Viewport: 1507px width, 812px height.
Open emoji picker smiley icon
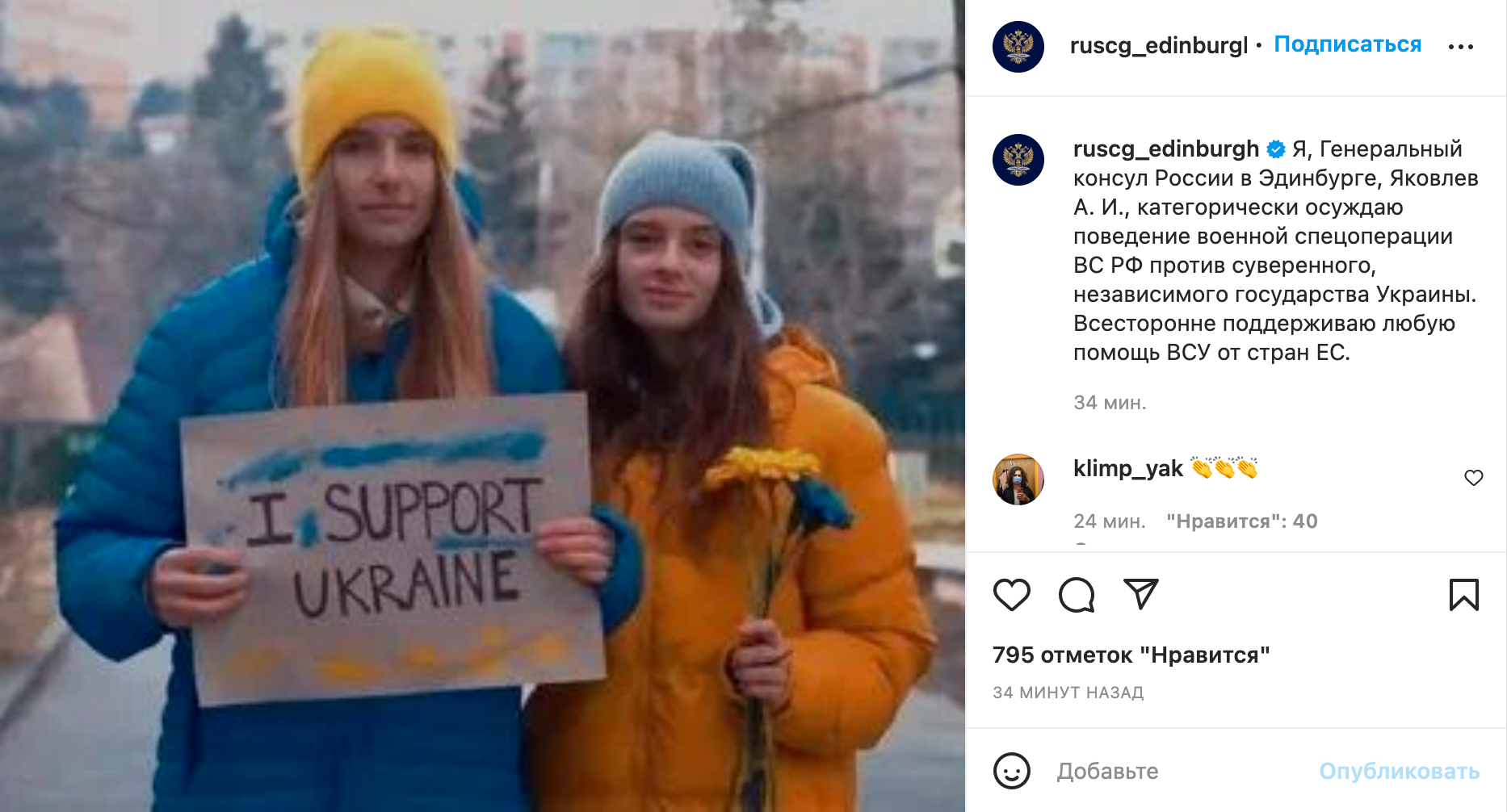[x=1012, y=771]
